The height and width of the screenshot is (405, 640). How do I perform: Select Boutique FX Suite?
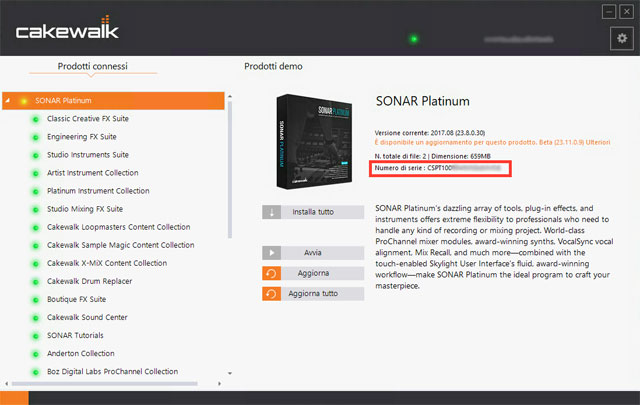(x=76, y=299)
